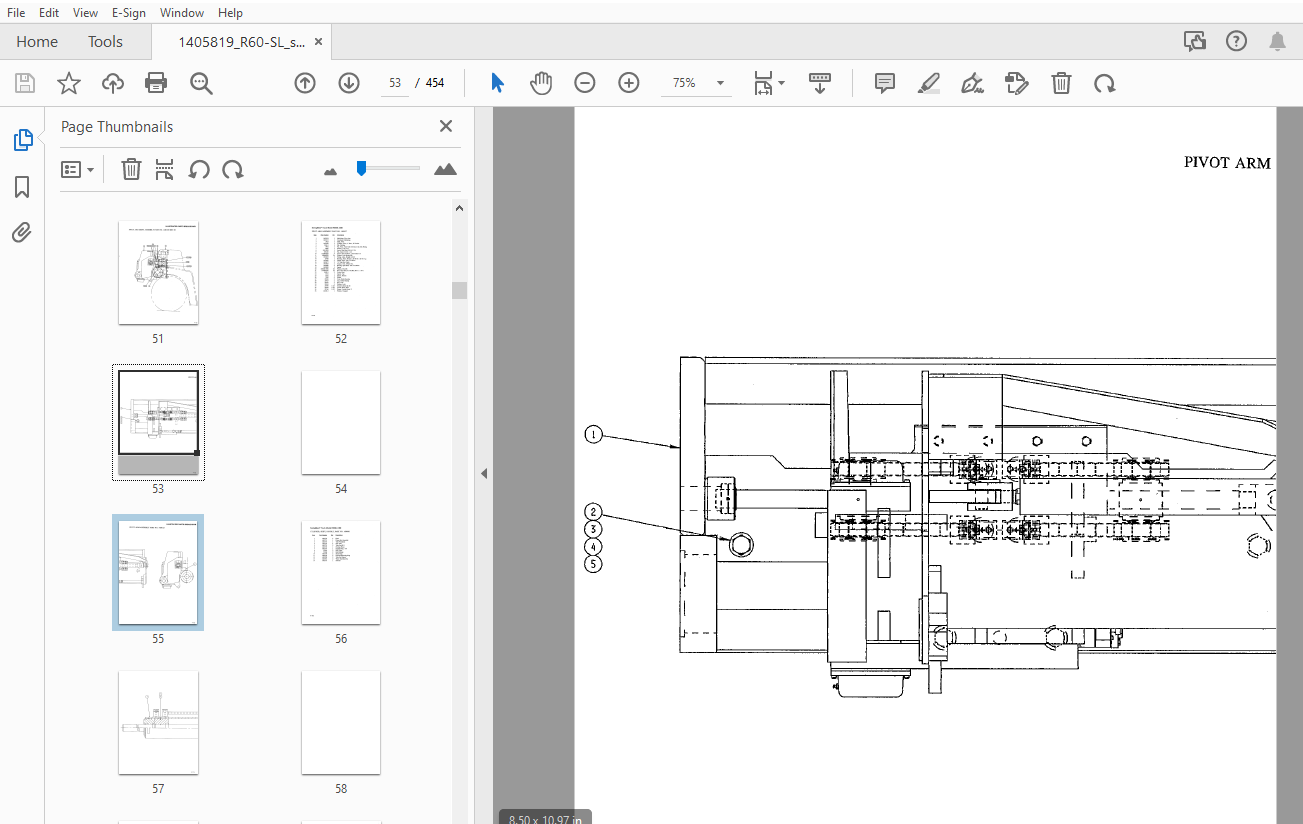Open the E-Sign menu
Viewport: 1303px width, 824px height.
coord(129,13)
